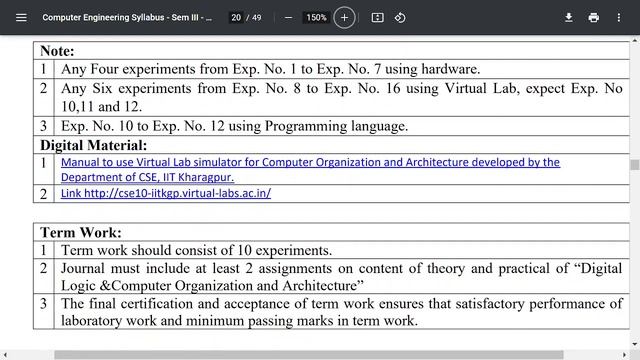Click the scroll up arrow
Viewport: 640px width, 360px height.
pyautogui.click(x=634, y=40)
